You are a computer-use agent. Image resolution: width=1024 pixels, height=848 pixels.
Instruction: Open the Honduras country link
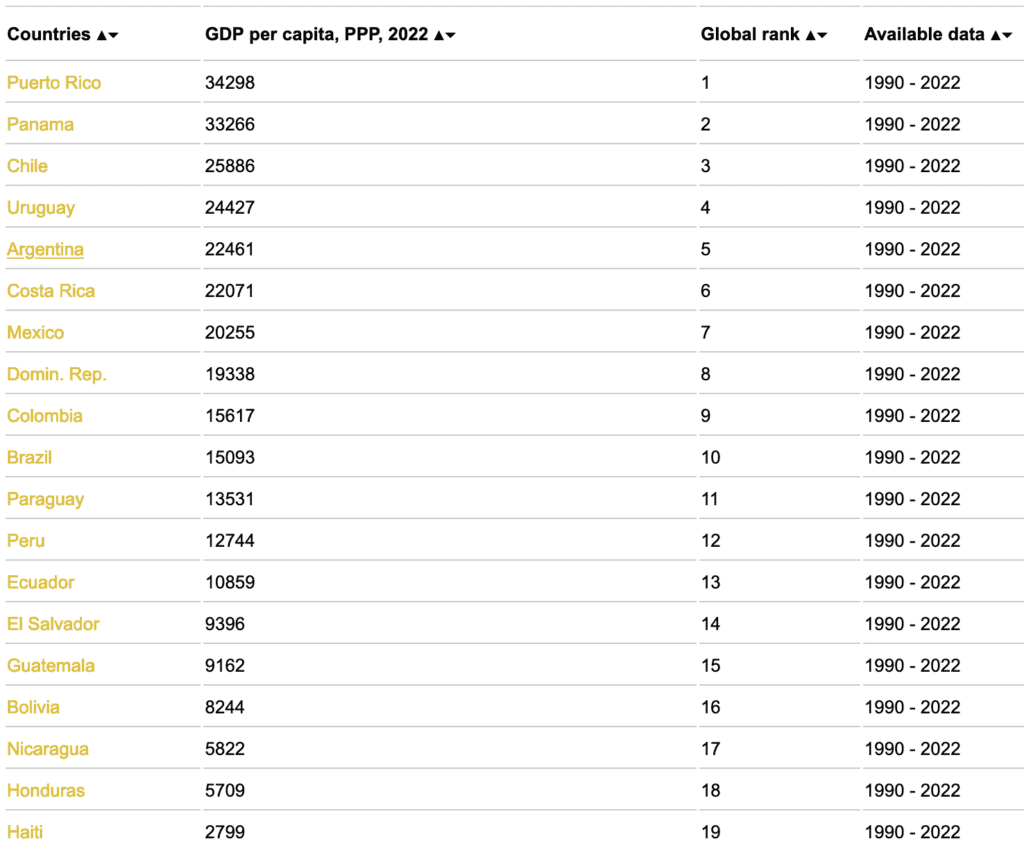pyautogui.click(x=46, y=791)
